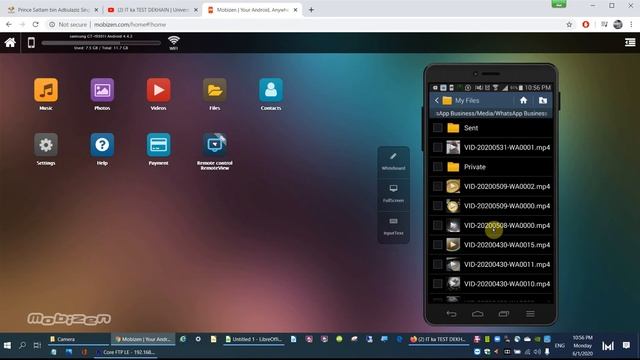The width and height of the screenshot is (640, 360).
Task: Switch to Camera app in taskbar
Action: point(78,339)
